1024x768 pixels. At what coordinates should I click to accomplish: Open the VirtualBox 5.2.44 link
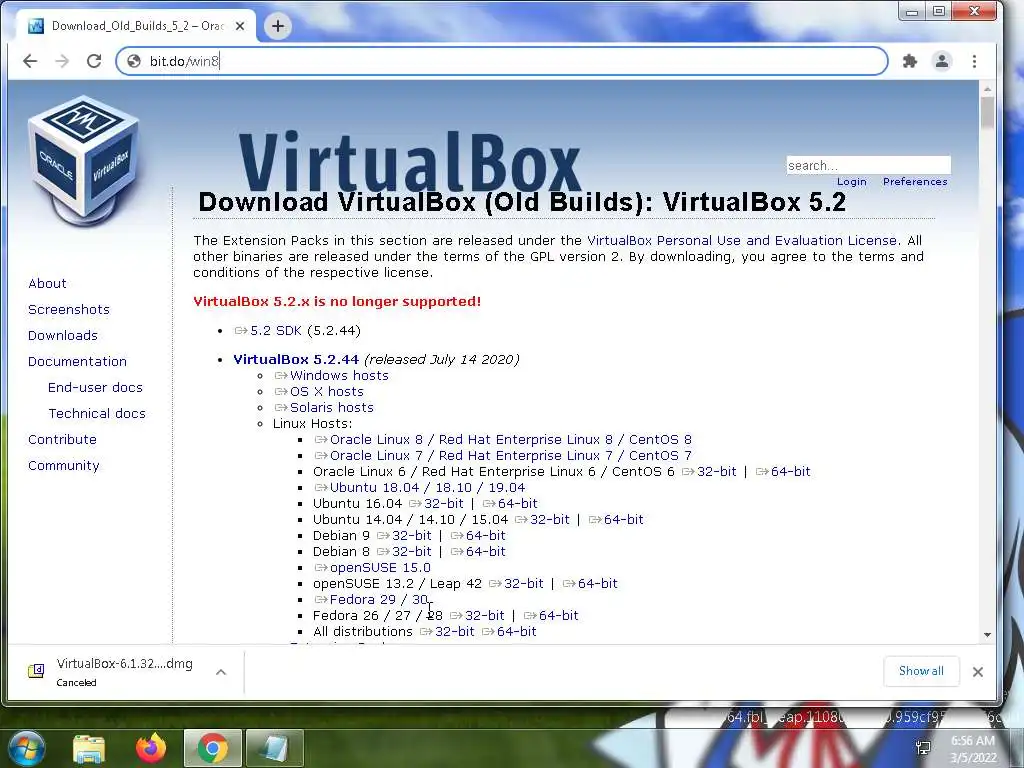click(296, 359)
